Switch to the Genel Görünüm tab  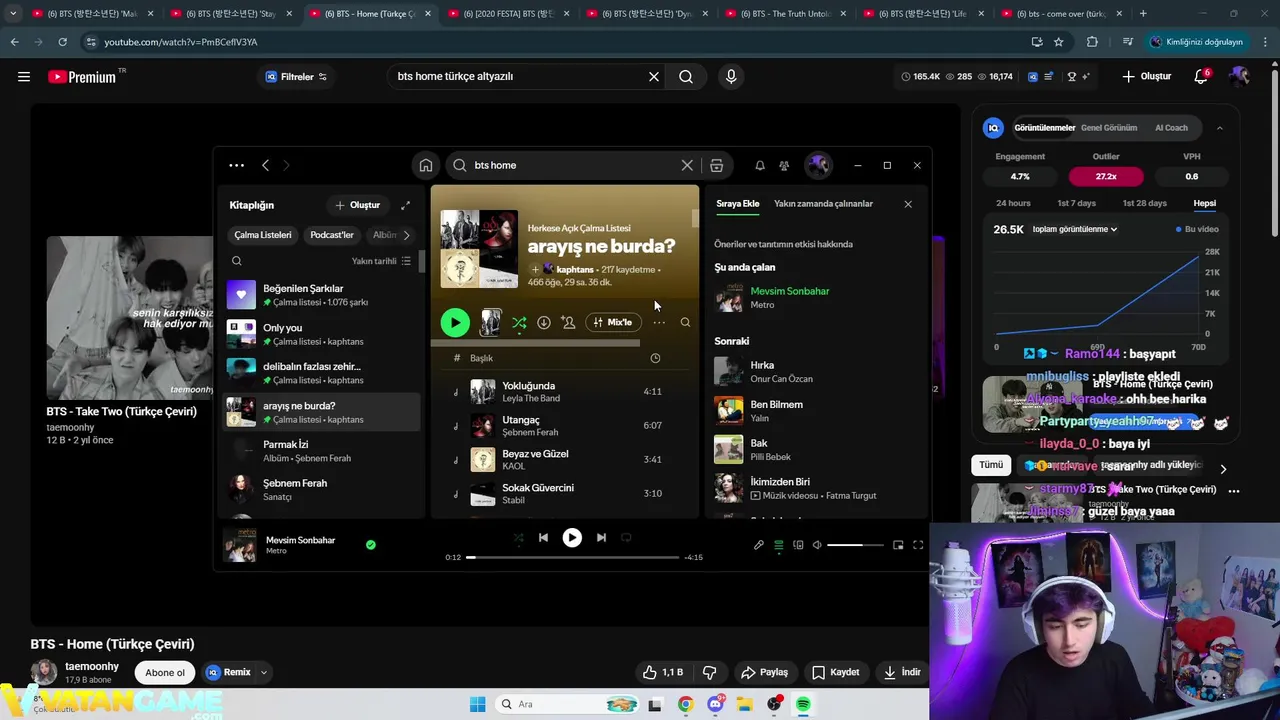click(1109, 128)
